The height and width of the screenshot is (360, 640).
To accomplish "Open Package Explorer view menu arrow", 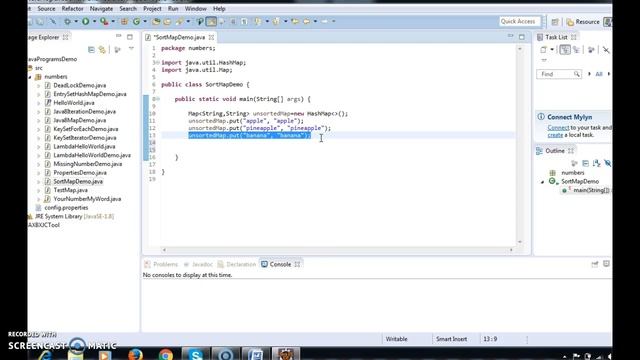I will click(x=131, y=49).
